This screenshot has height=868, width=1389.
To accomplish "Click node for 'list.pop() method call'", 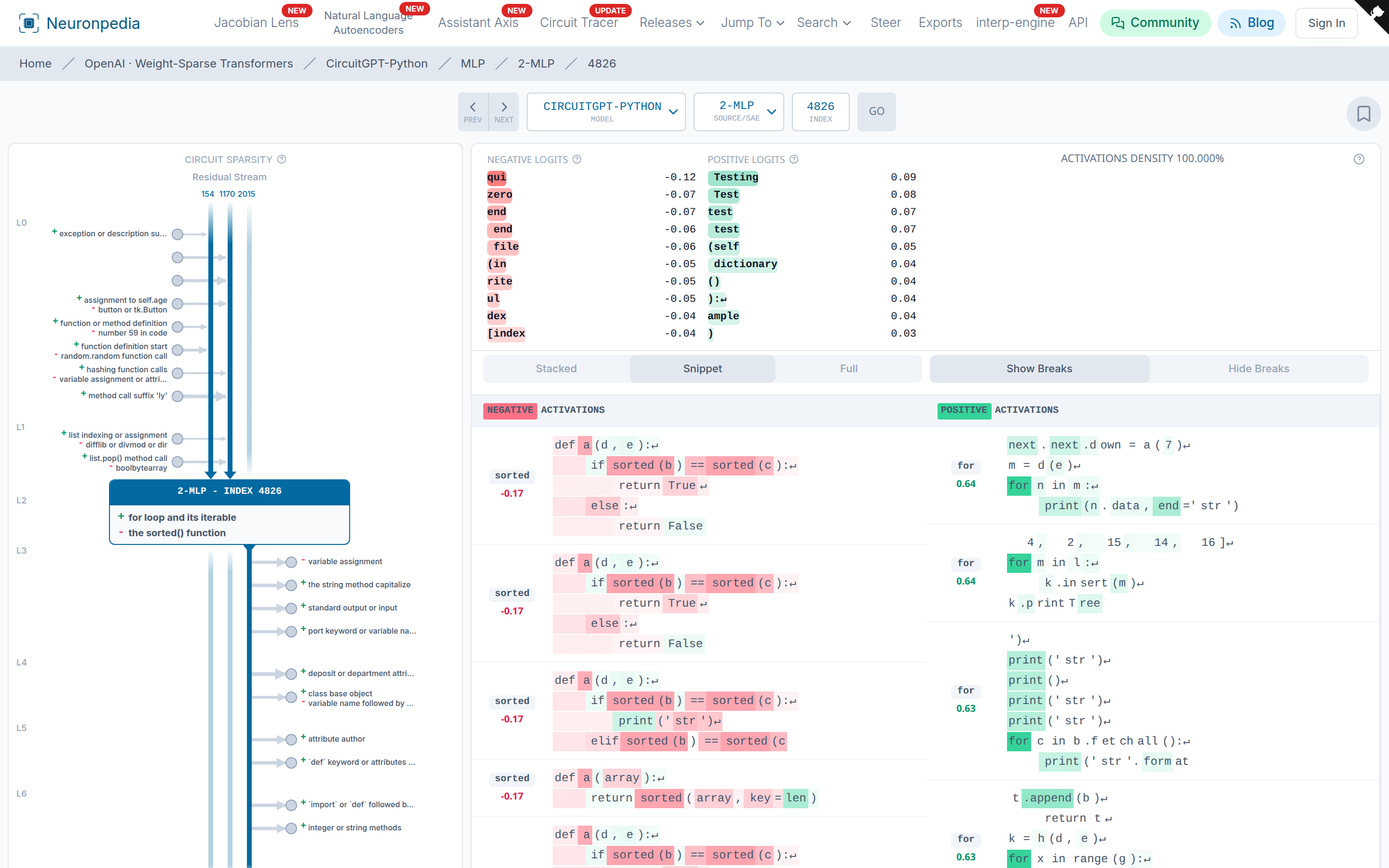I will pyautogui.click(x=178, y=461).
